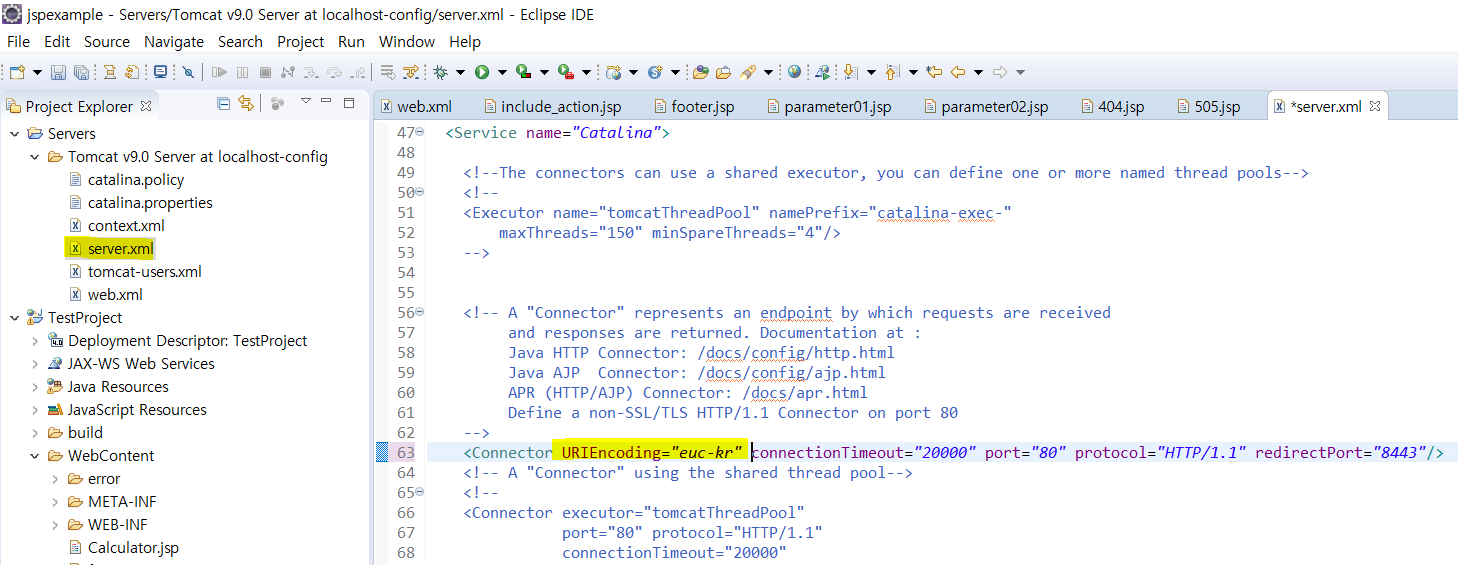Select tomcat-users.xml in Project Explorer
This screenshot has width=1458, height=565.
coord(134,271)
